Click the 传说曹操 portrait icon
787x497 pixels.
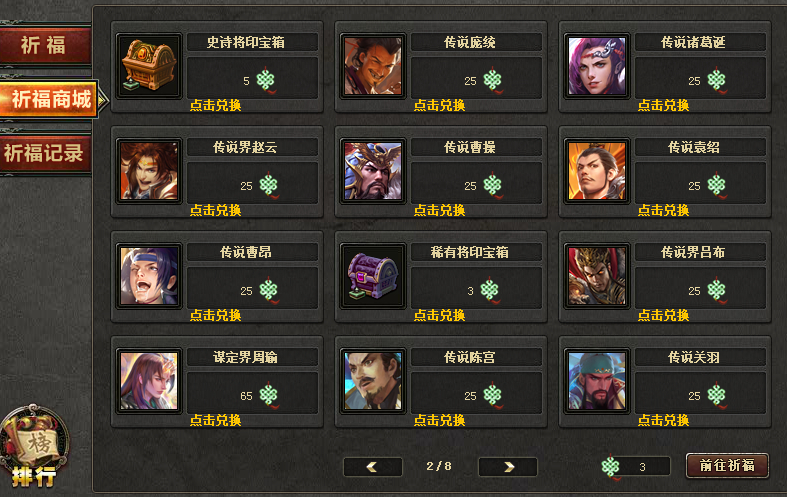[x=373, y=171]
